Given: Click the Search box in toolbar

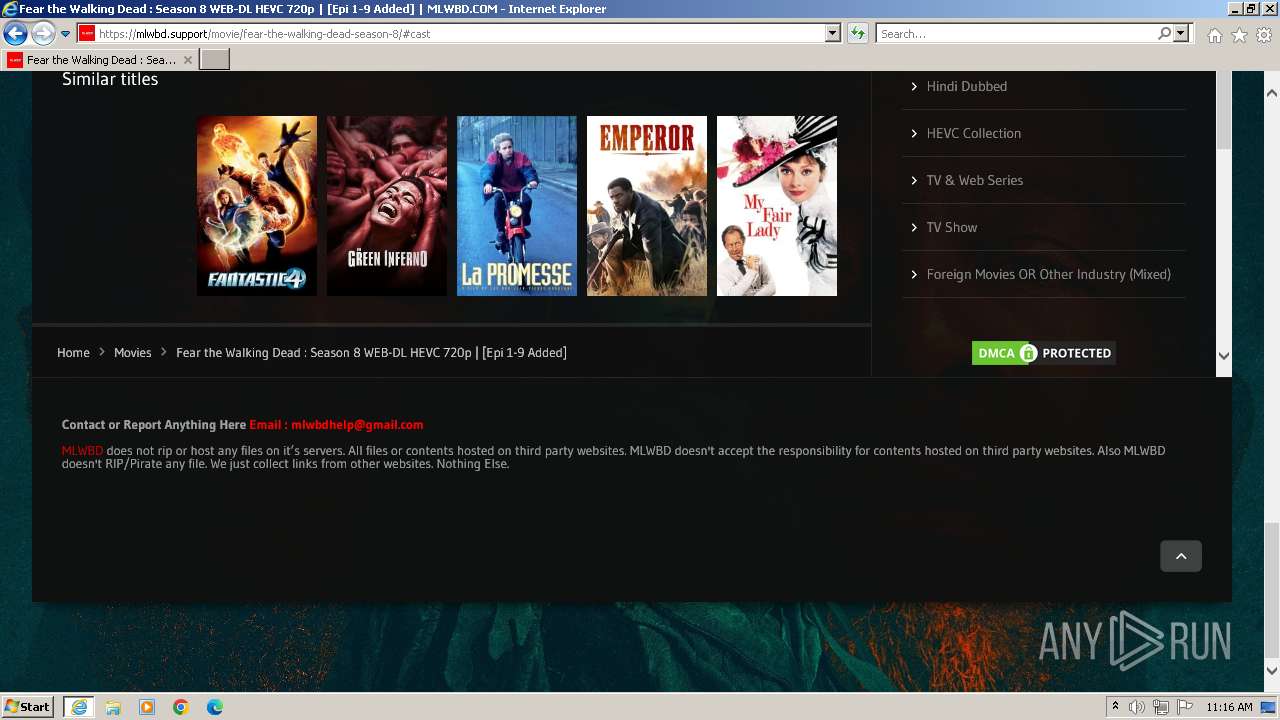Looking at the screenshot, I should 1015,34.
